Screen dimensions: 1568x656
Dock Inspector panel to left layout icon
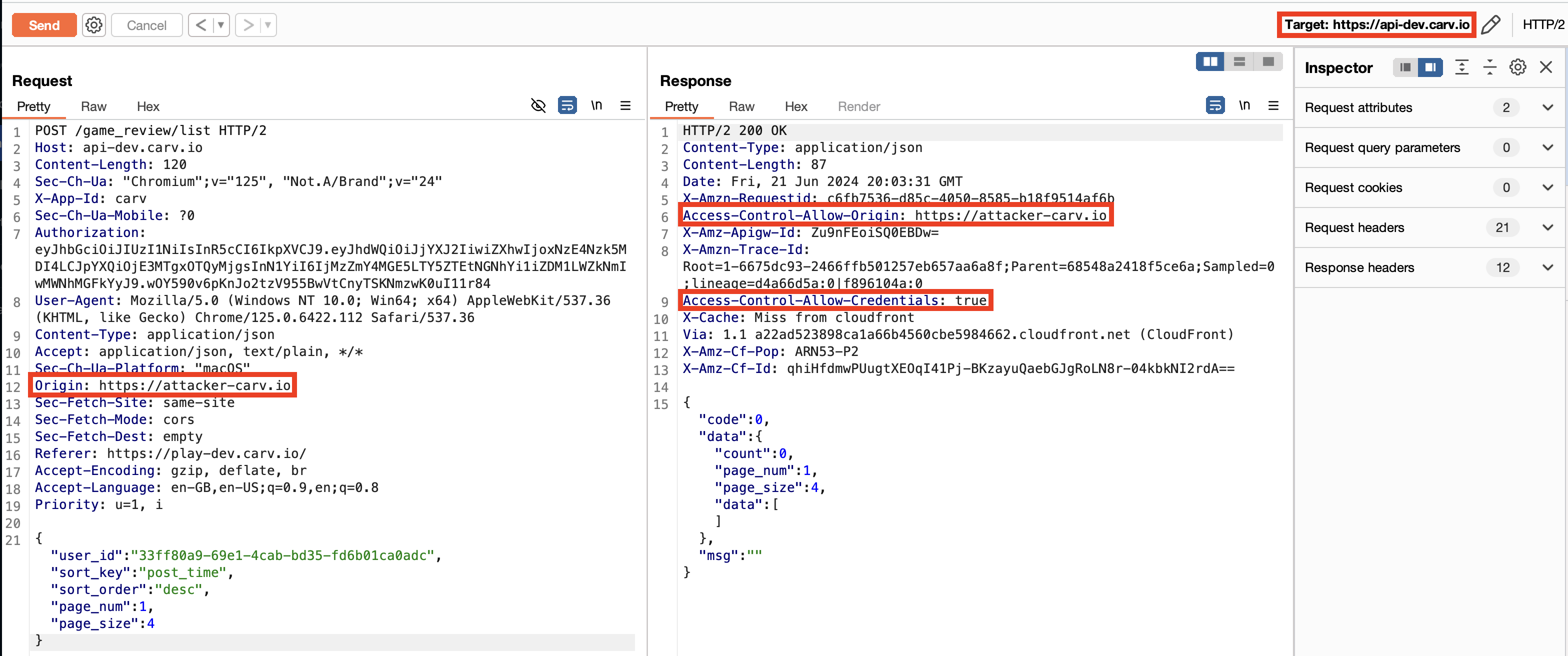tap(1405, 67)
